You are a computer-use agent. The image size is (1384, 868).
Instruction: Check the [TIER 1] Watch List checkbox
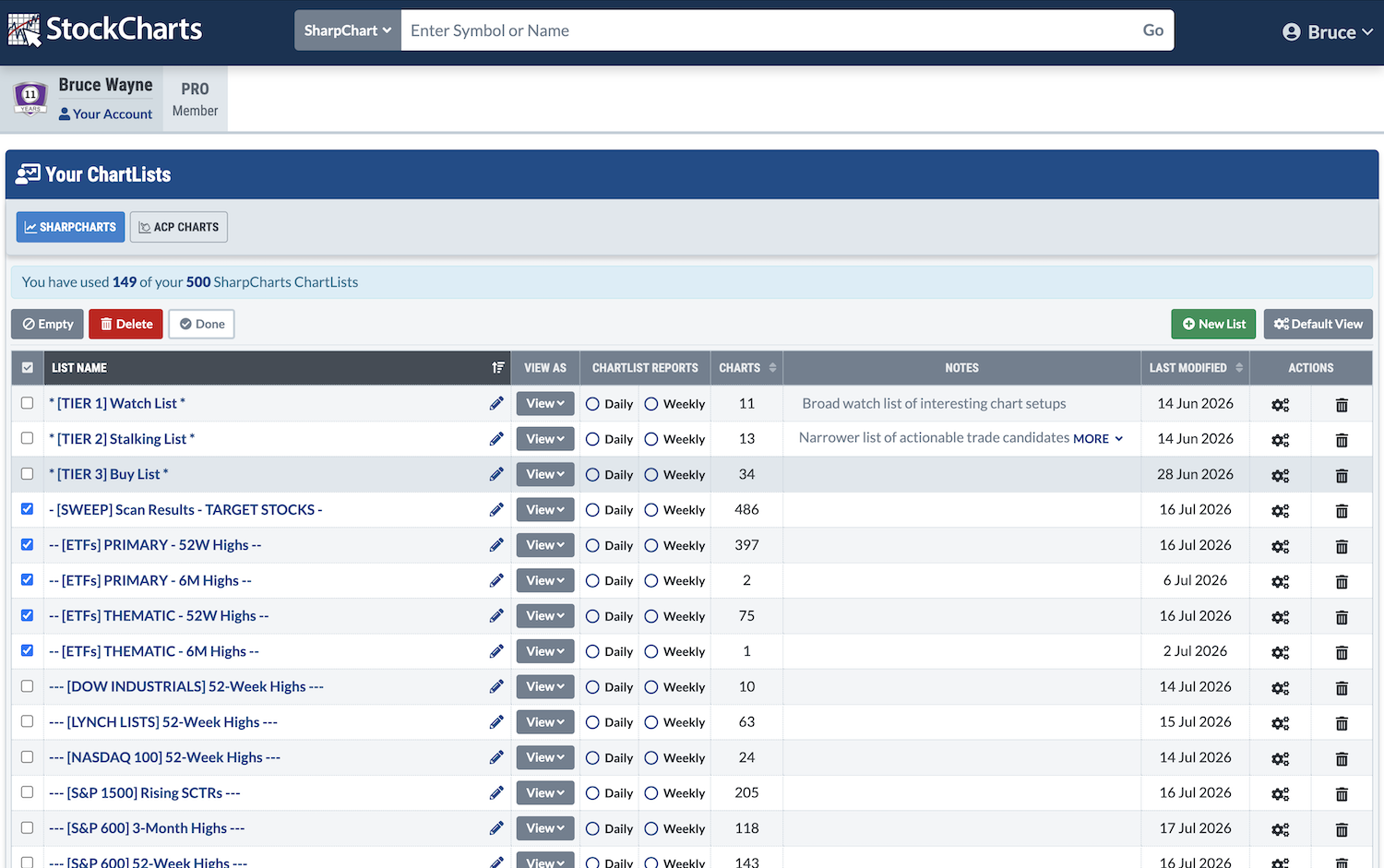click(x=28, y=403)
